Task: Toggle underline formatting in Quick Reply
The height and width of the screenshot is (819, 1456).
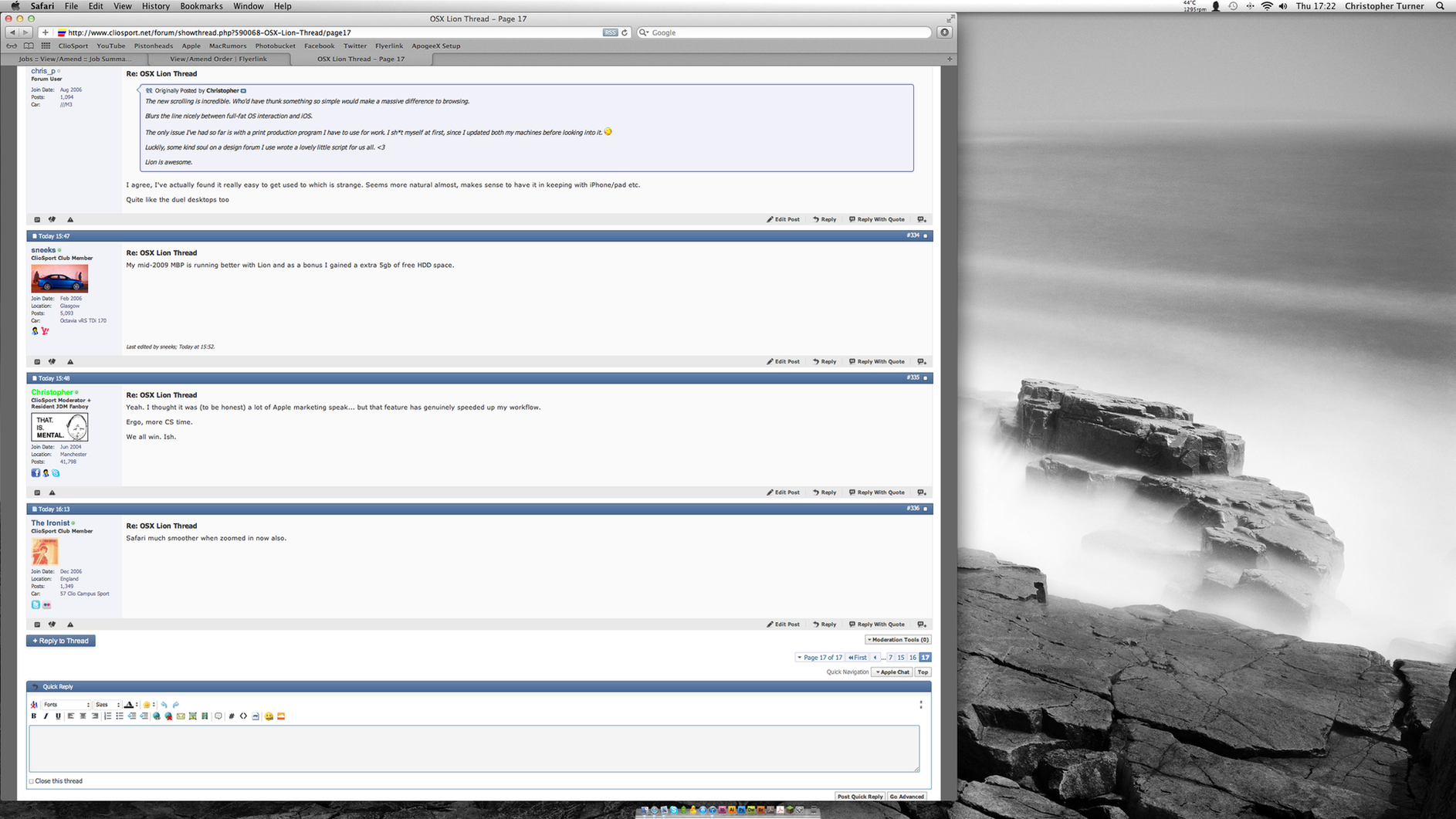Action: [x=58, y=716]
